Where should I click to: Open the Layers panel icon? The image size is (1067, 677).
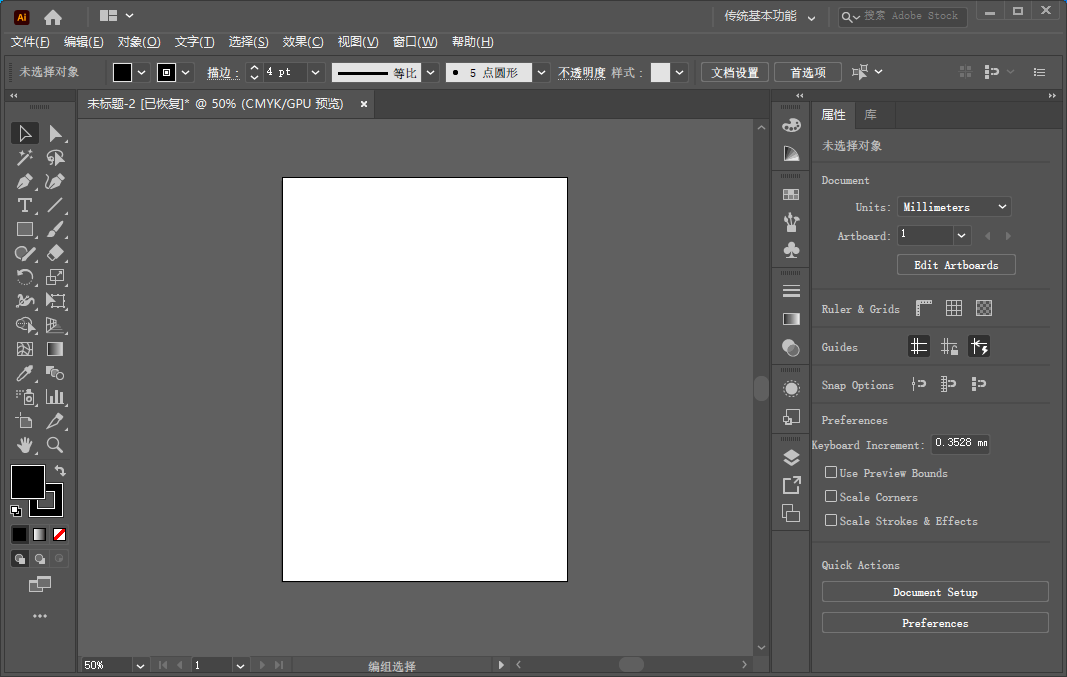click(791, 458)
